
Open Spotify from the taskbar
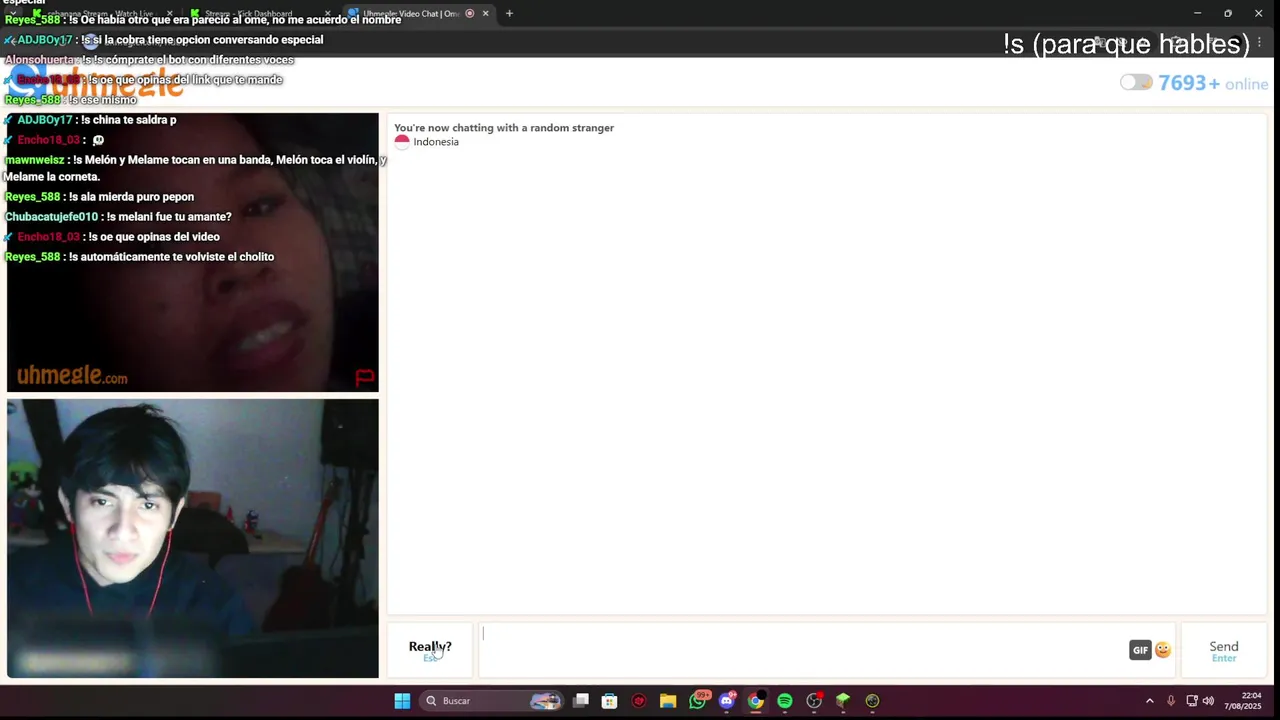tap(785, 701)
